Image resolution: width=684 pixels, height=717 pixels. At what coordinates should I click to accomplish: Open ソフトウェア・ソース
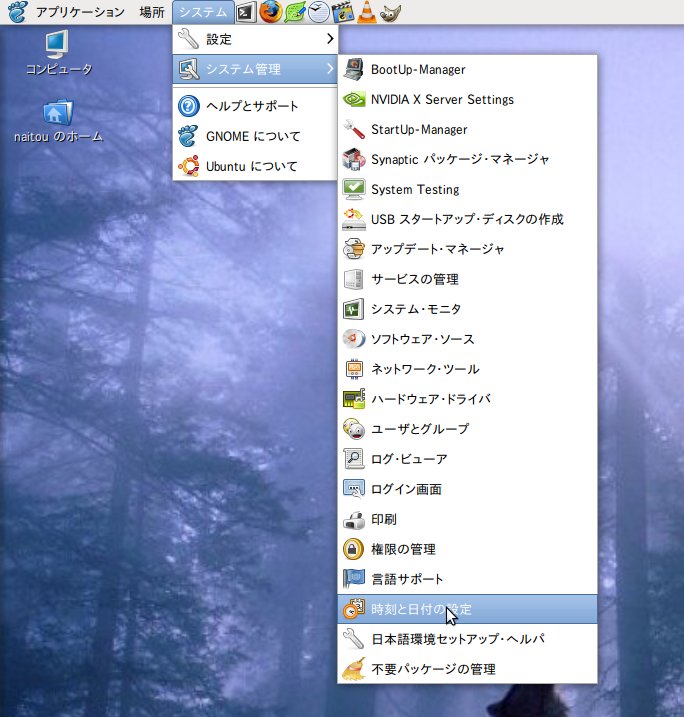click(x=467, y=339)
